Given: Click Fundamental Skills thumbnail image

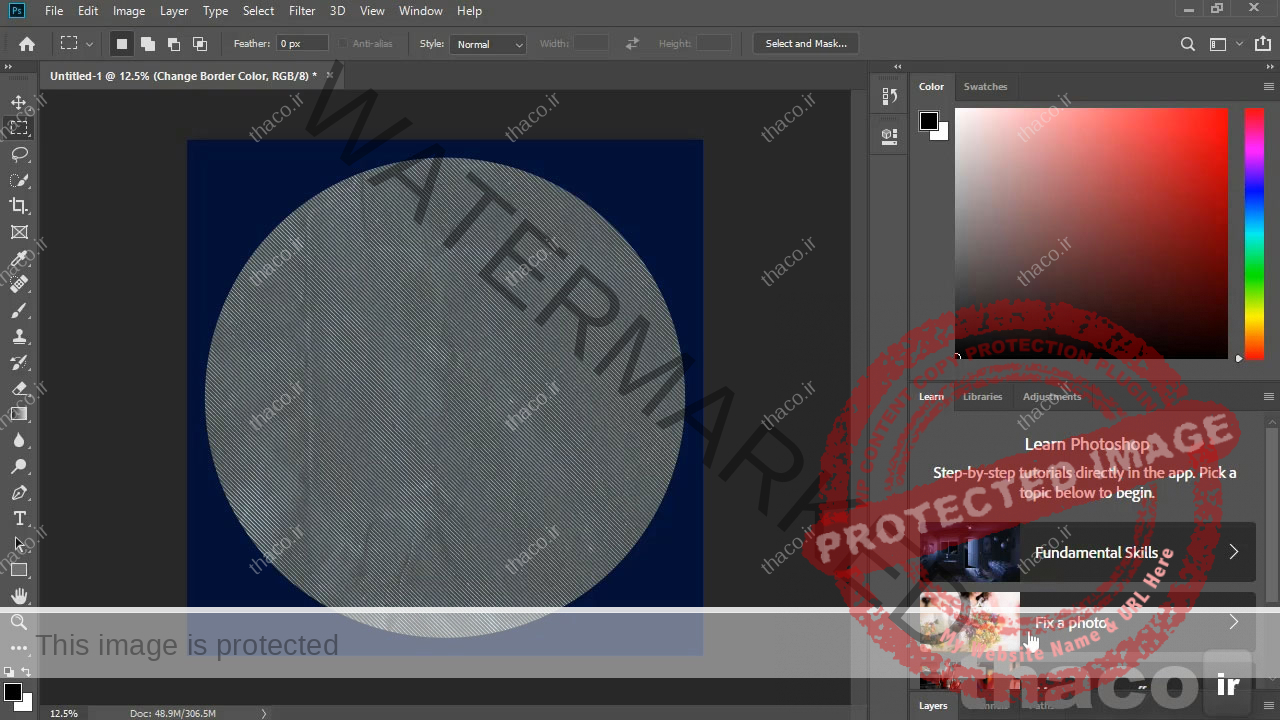Looking at the screenshot, I should pos(970,552).
